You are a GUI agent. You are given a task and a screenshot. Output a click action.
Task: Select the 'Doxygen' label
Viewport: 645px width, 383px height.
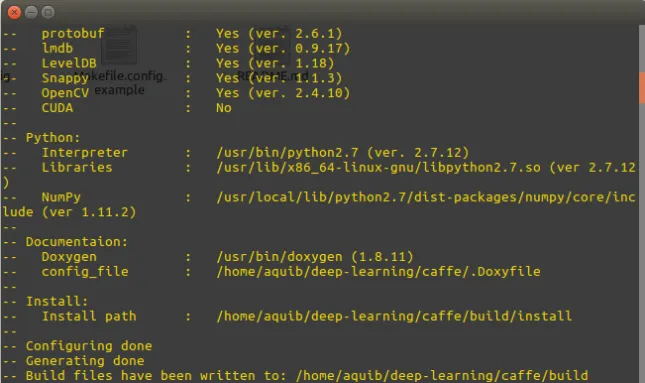[x=69, y=257]
